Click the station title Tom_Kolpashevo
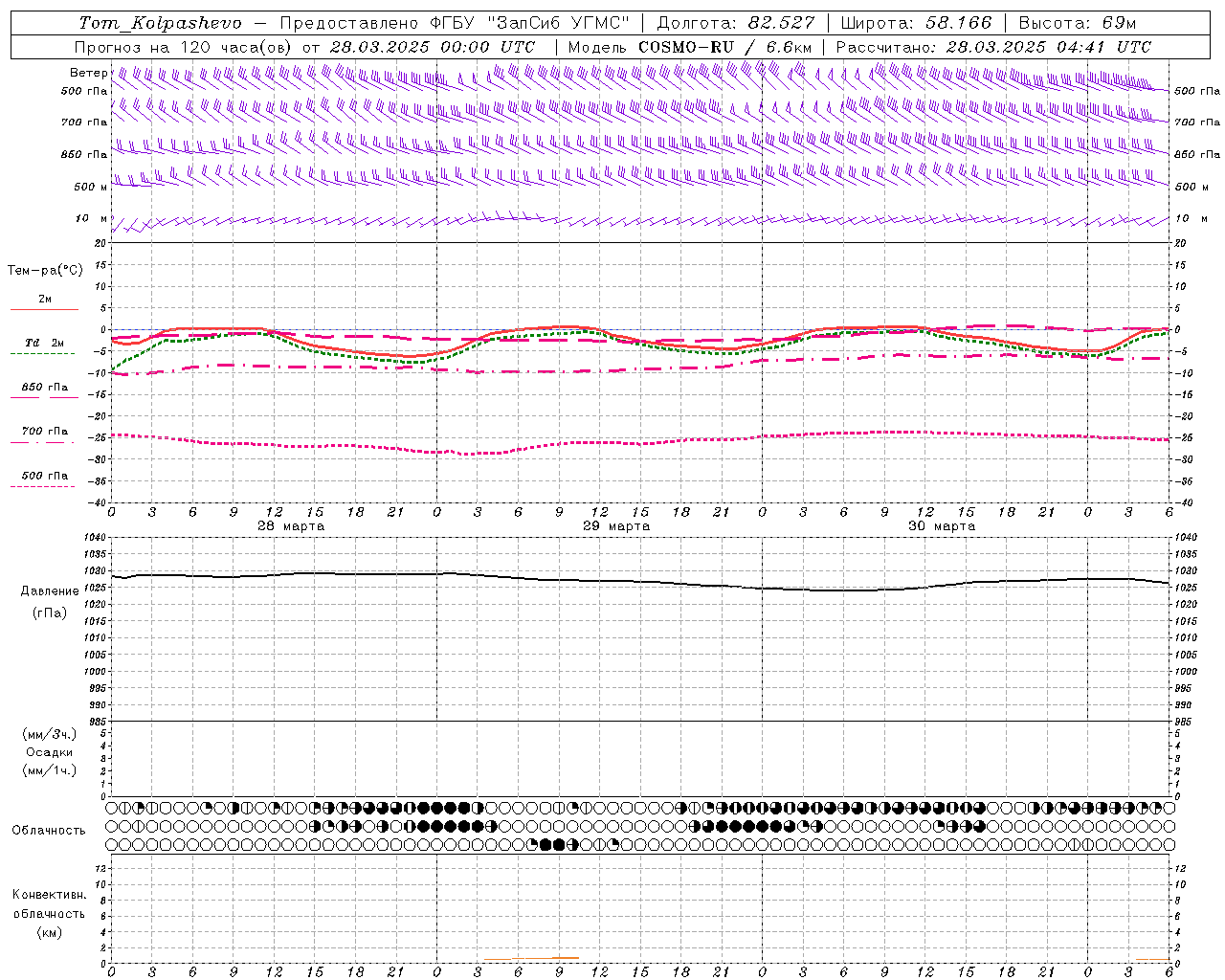The image size is (1225, 980). pos(160,22)
